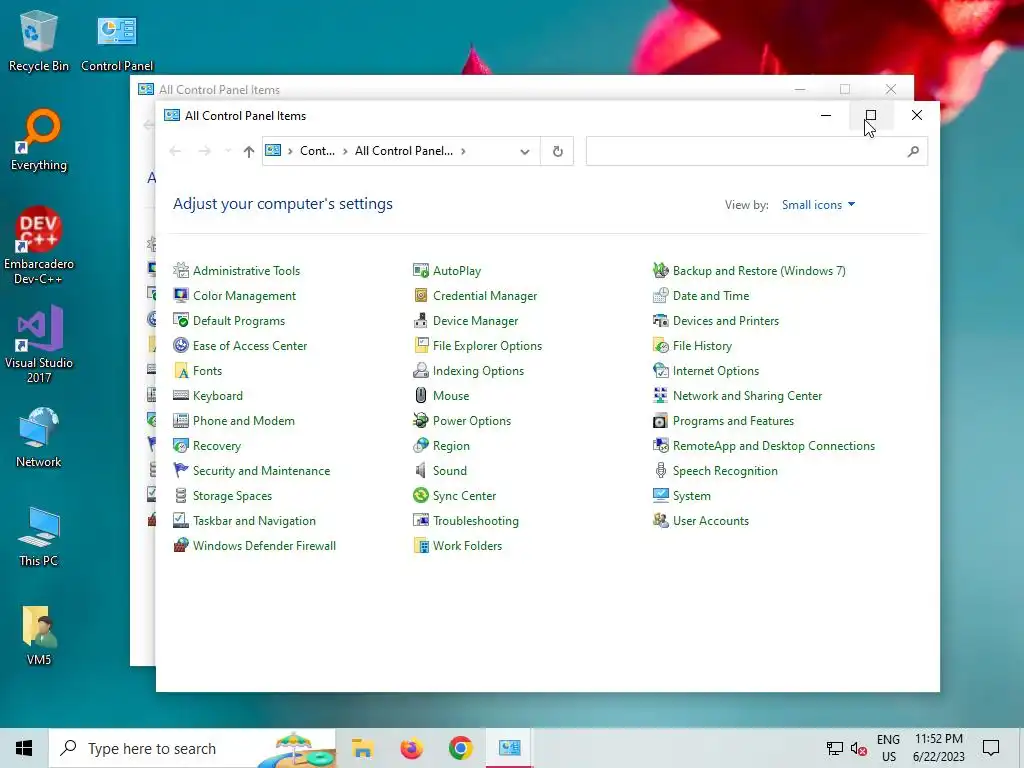Image resolution: width=1024 pixels, height=768 pixels.
Task: Select the VM5 folder on desktop
Action: tap(39, 635)
